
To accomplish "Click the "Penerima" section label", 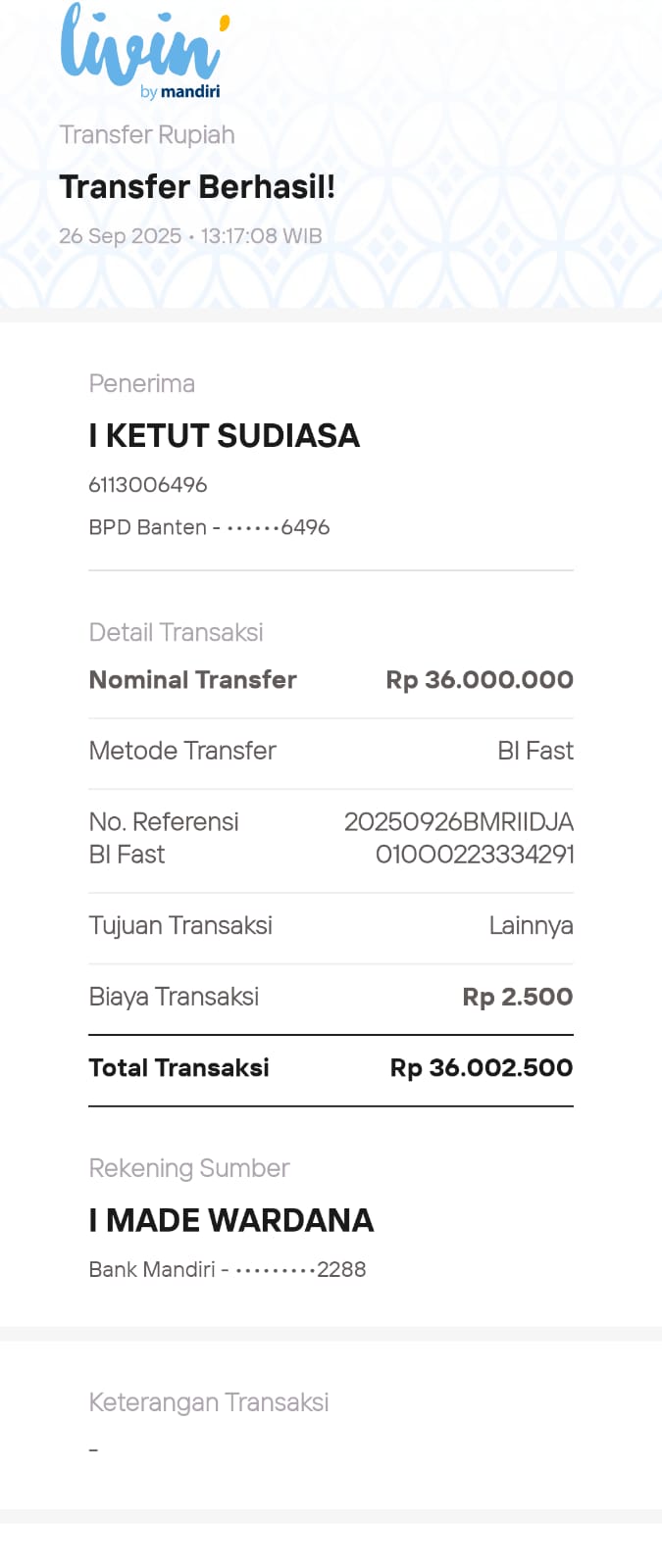I will (141, 384).
